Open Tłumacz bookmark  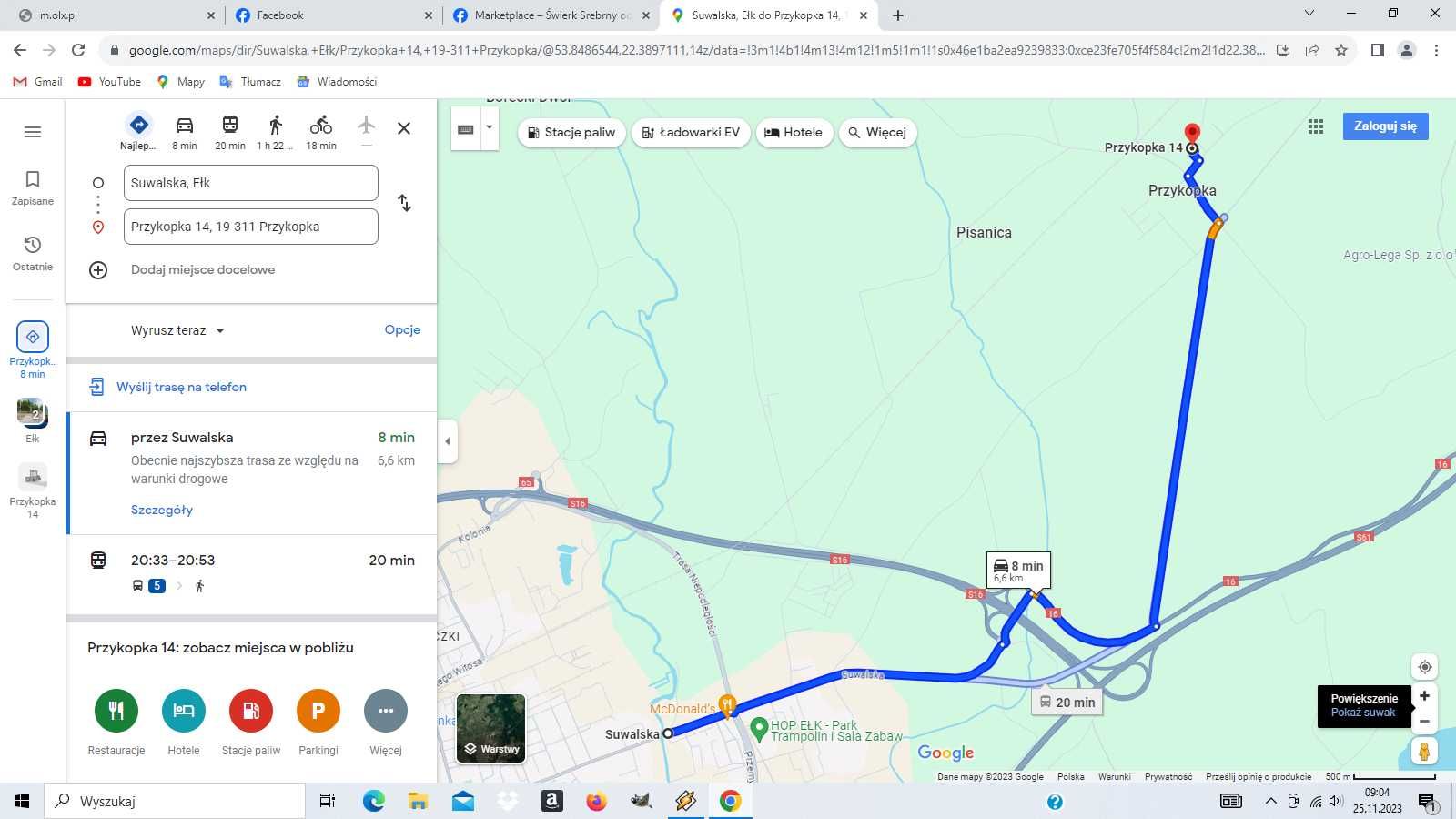click(x=250, y=82)
